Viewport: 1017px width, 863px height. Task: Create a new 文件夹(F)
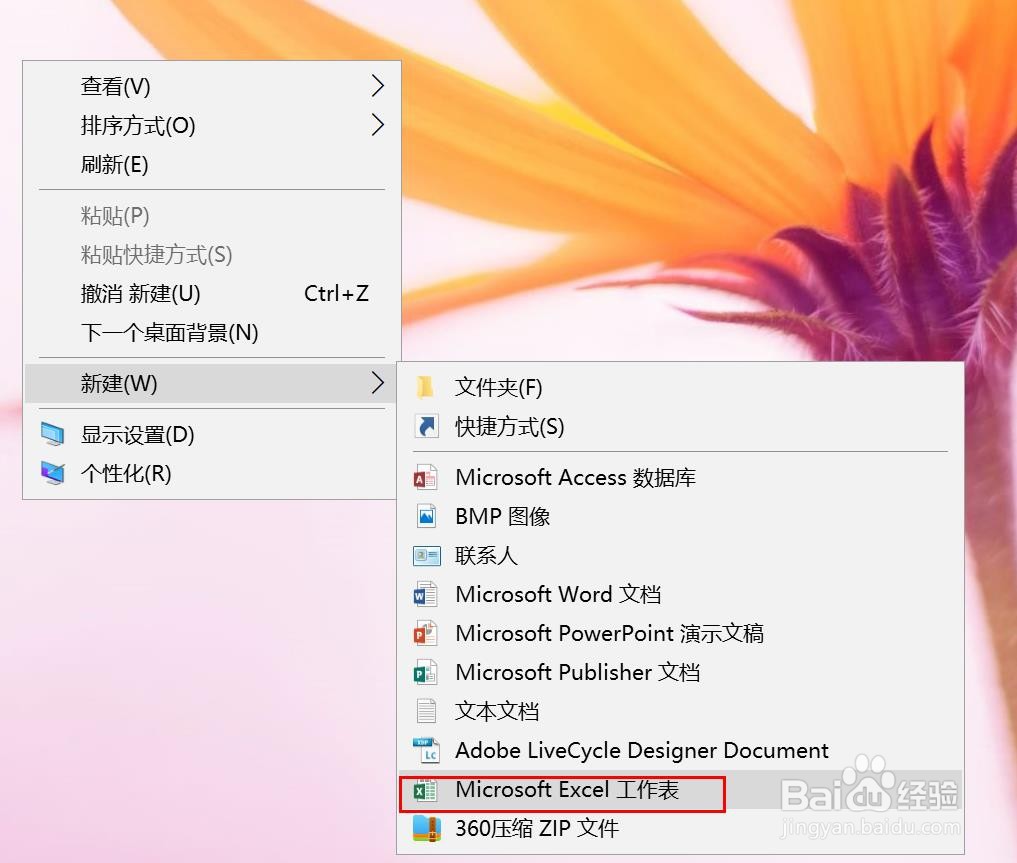tap(680, 387)
